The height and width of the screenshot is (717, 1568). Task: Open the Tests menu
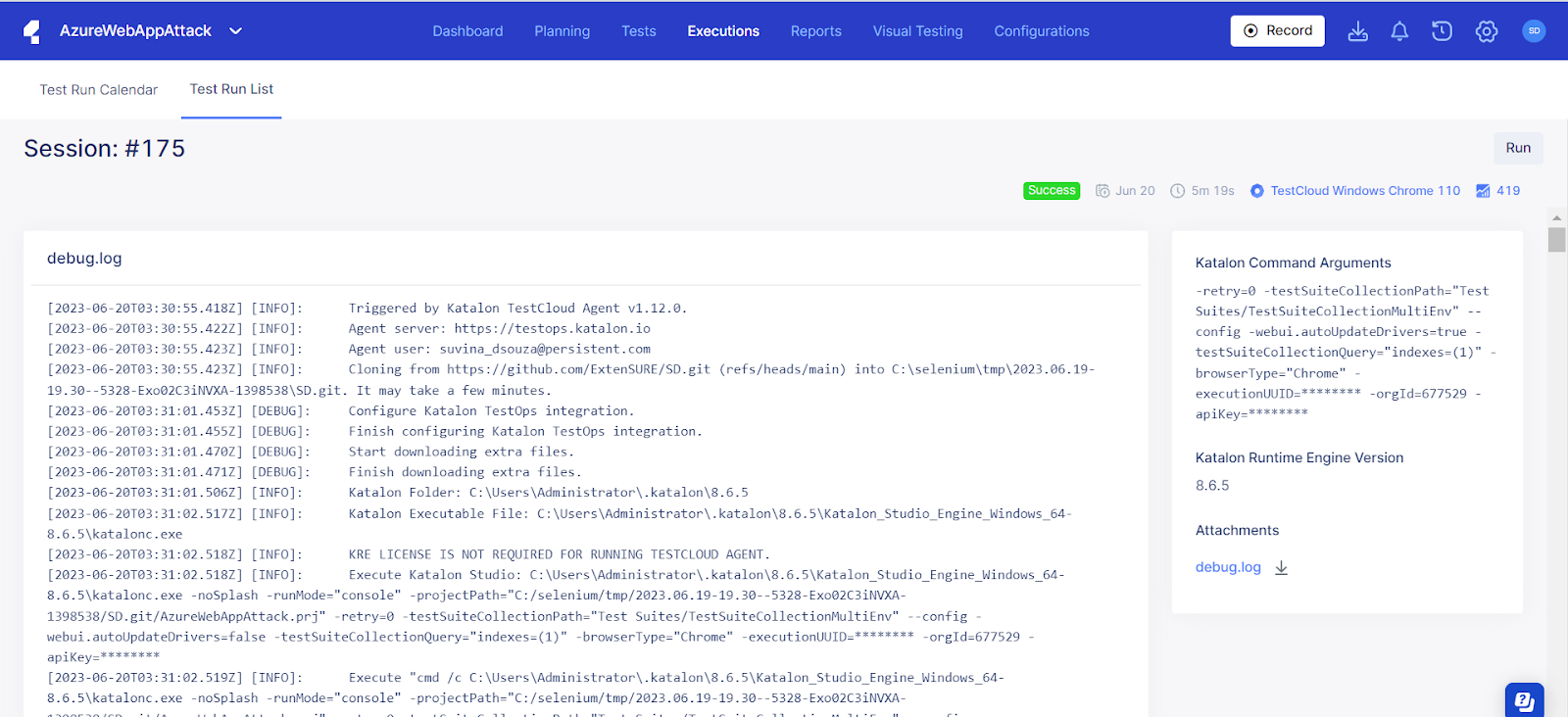point(639,31)
